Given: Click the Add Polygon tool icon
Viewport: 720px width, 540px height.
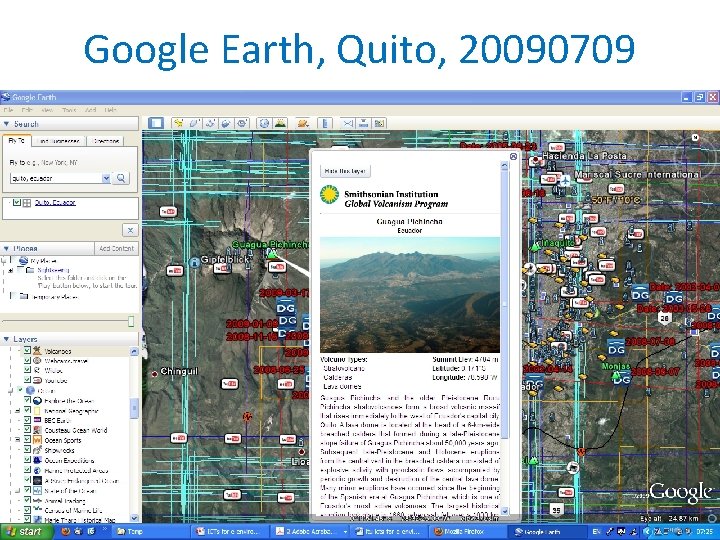Looking at the screenshot, I should (x=194, y=123).
